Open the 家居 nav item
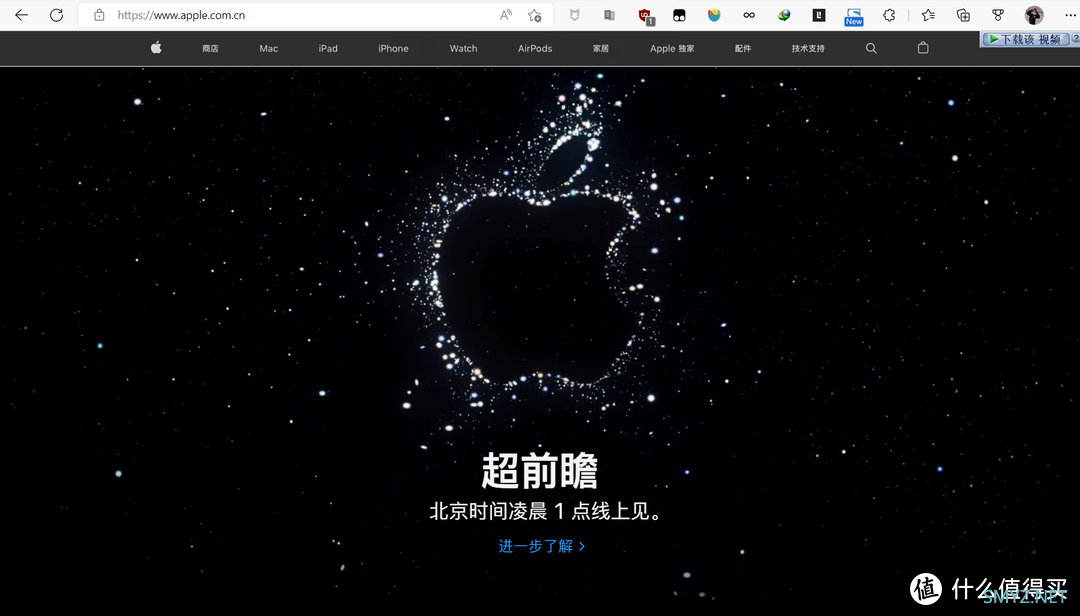 coord(601,48)
